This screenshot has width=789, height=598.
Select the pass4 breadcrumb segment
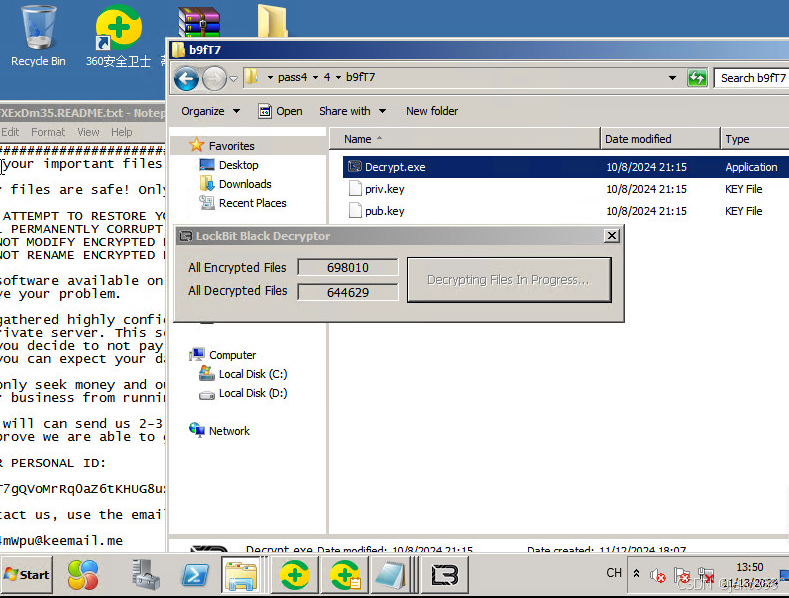pyautogui.click(x=292, y=77)
